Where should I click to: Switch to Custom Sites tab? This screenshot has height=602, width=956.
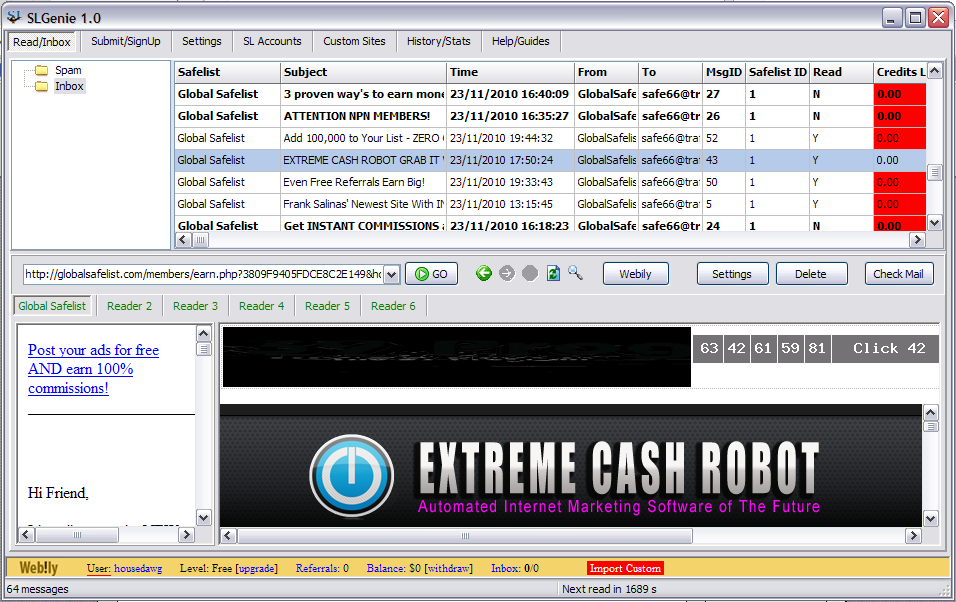pos(354,41)
